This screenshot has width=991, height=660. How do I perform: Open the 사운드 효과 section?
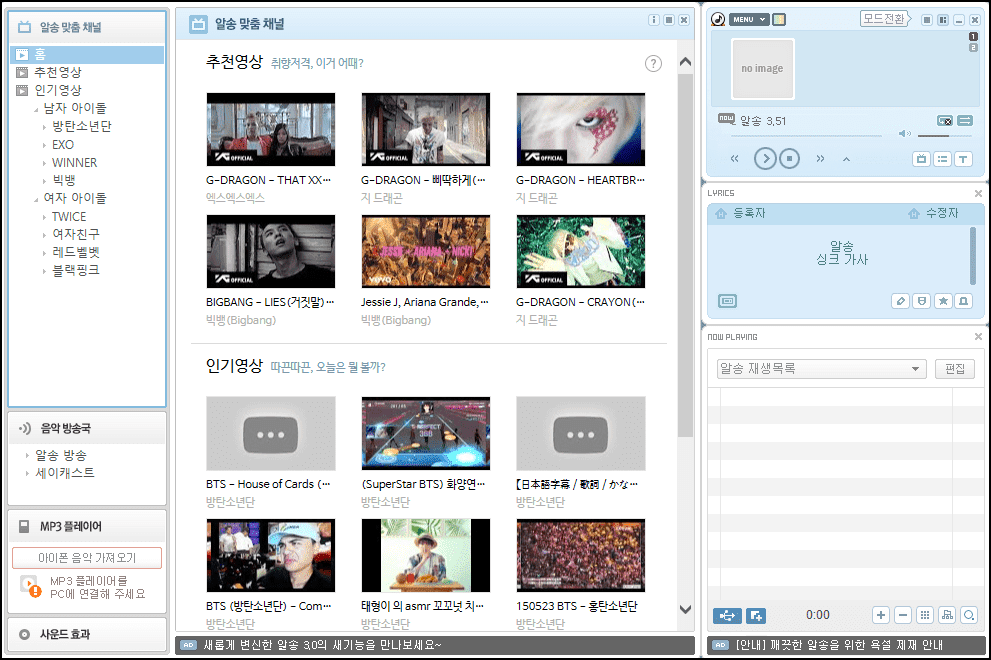click(x=87, y=634)
